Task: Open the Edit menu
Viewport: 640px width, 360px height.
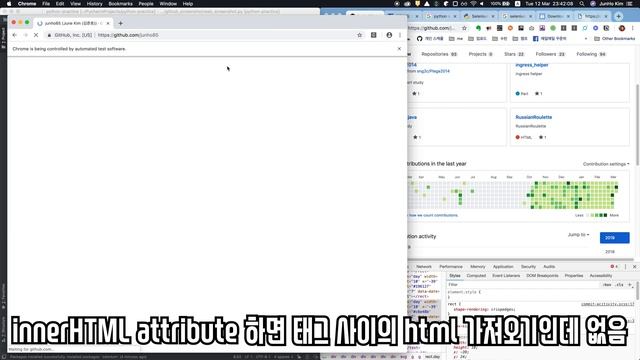Action: (60, 4)
